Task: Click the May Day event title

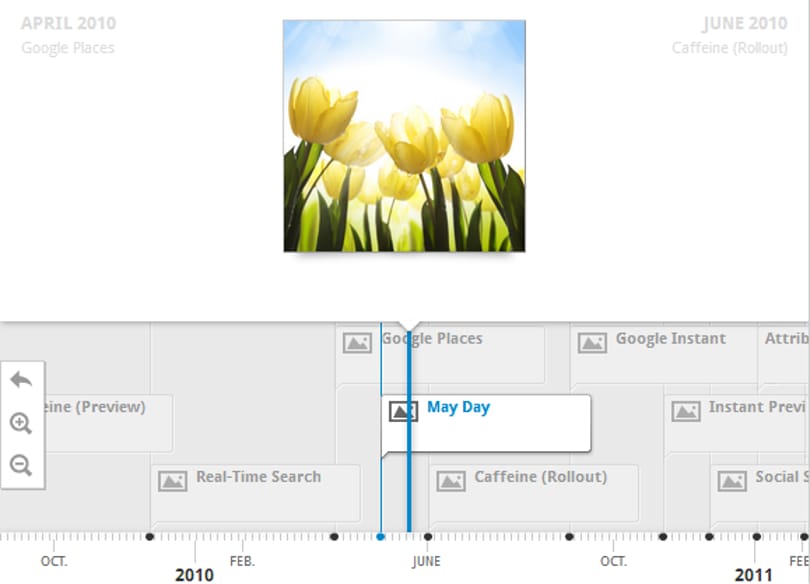Action: coord(458,407)
